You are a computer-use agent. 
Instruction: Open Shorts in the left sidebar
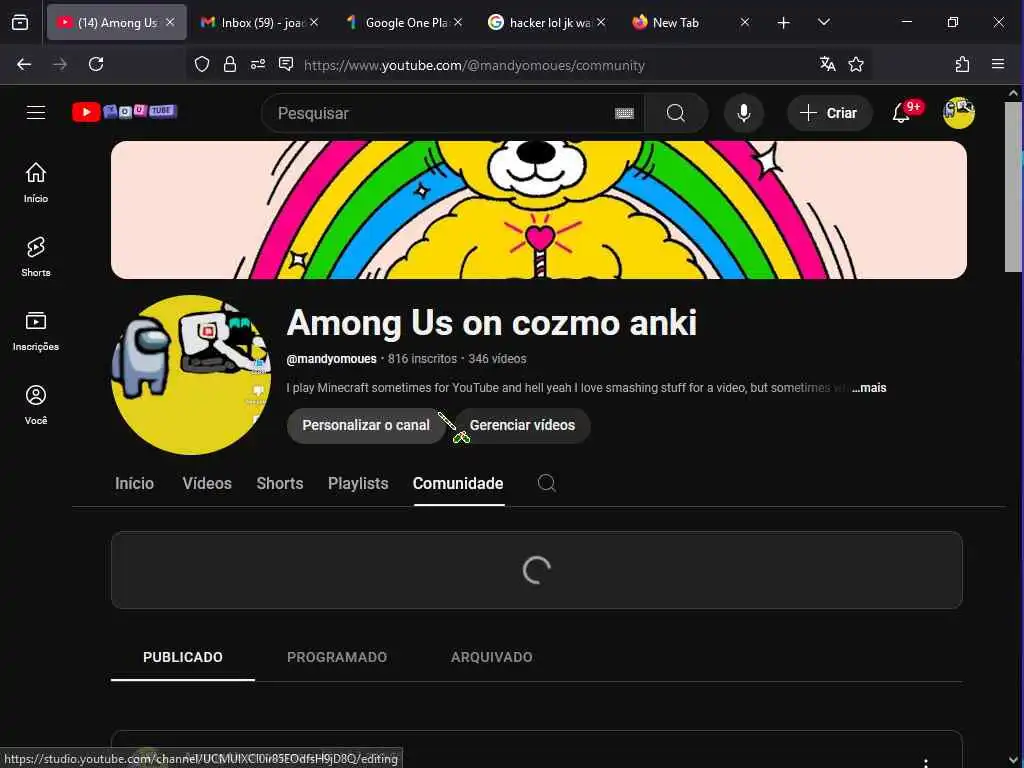[36, 257]
